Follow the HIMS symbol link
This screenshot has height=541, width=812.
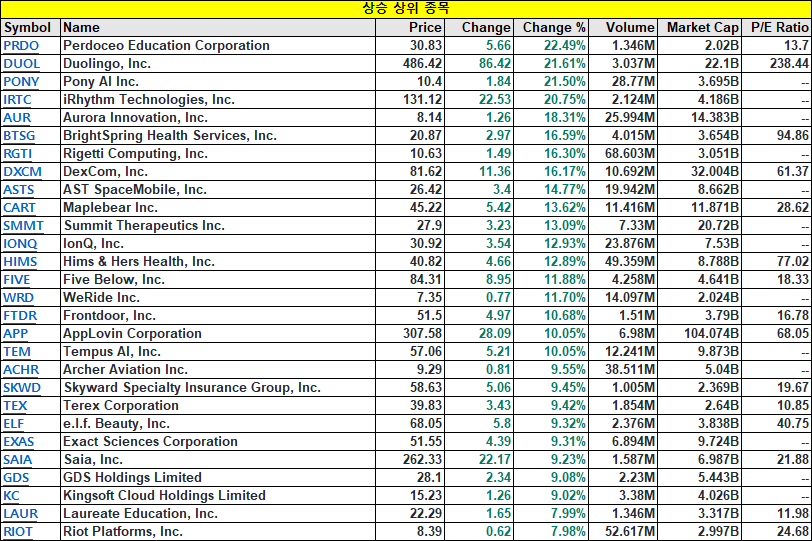coord(20,261)
